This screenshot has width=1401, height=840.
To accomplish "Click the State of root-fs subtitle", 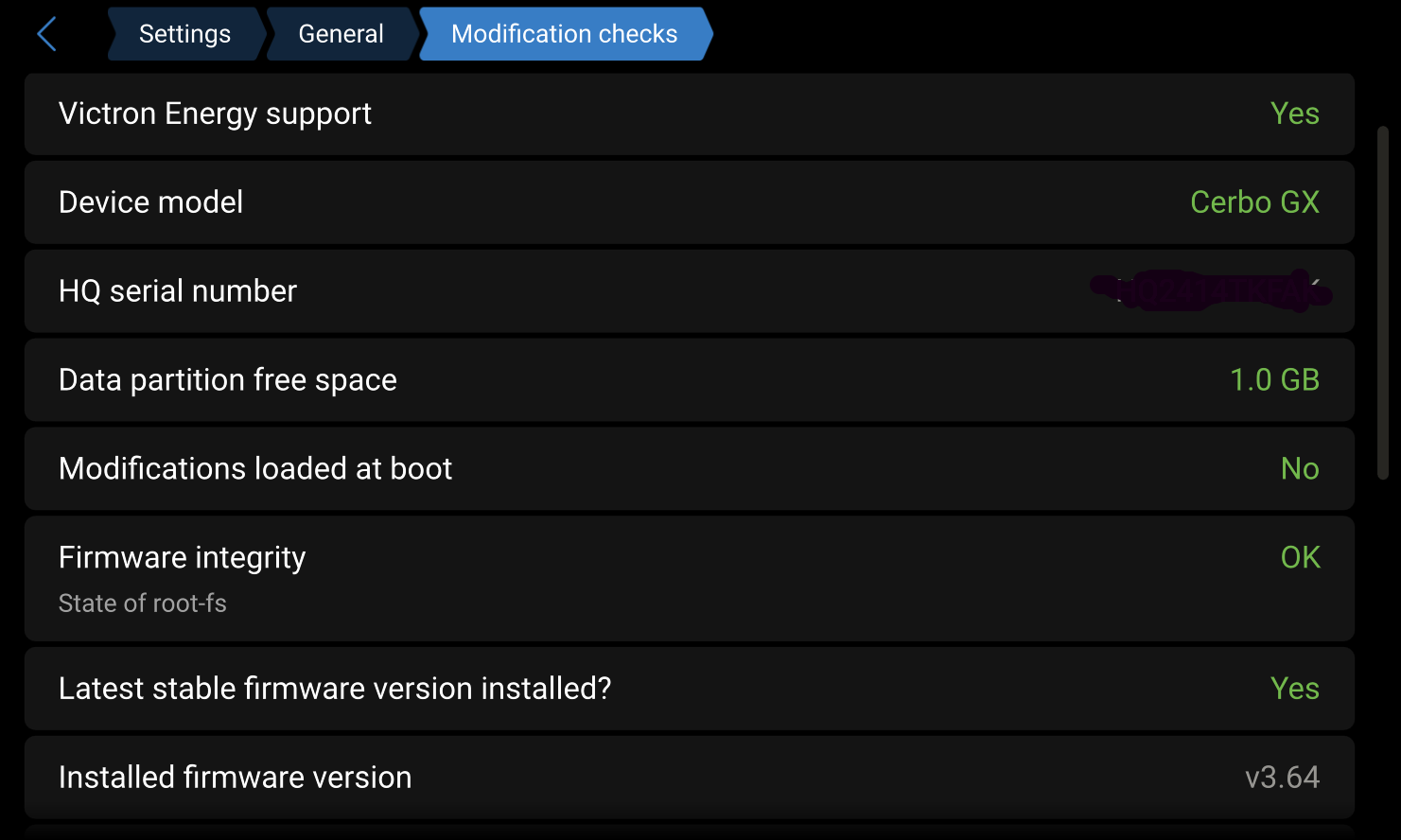I will (x=143, y=604).
